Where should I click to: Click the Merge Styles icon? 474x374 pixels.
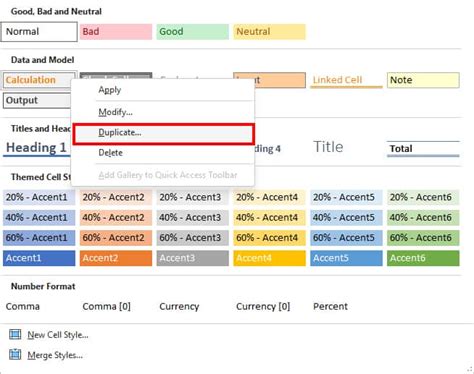coord(15,355)
